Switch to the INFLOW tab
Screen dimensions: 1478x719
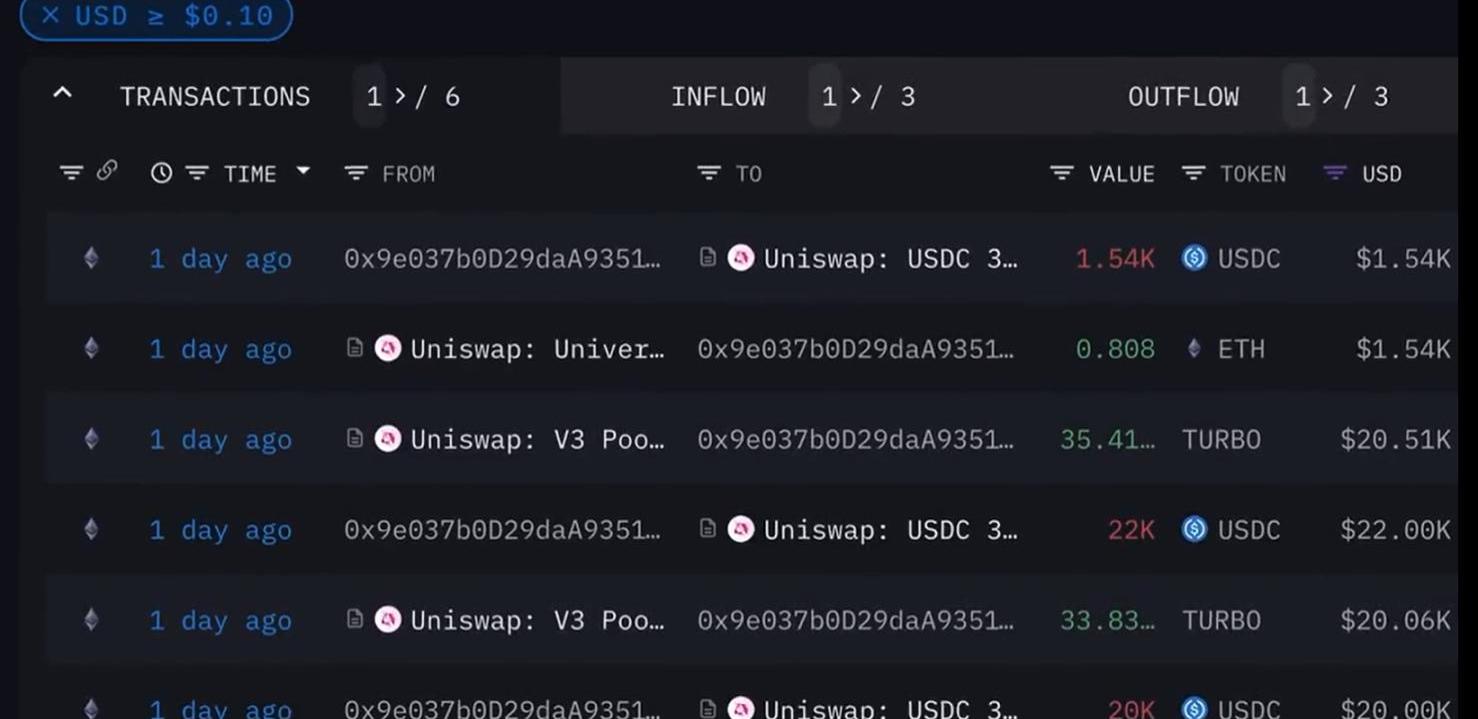(718, 97)
